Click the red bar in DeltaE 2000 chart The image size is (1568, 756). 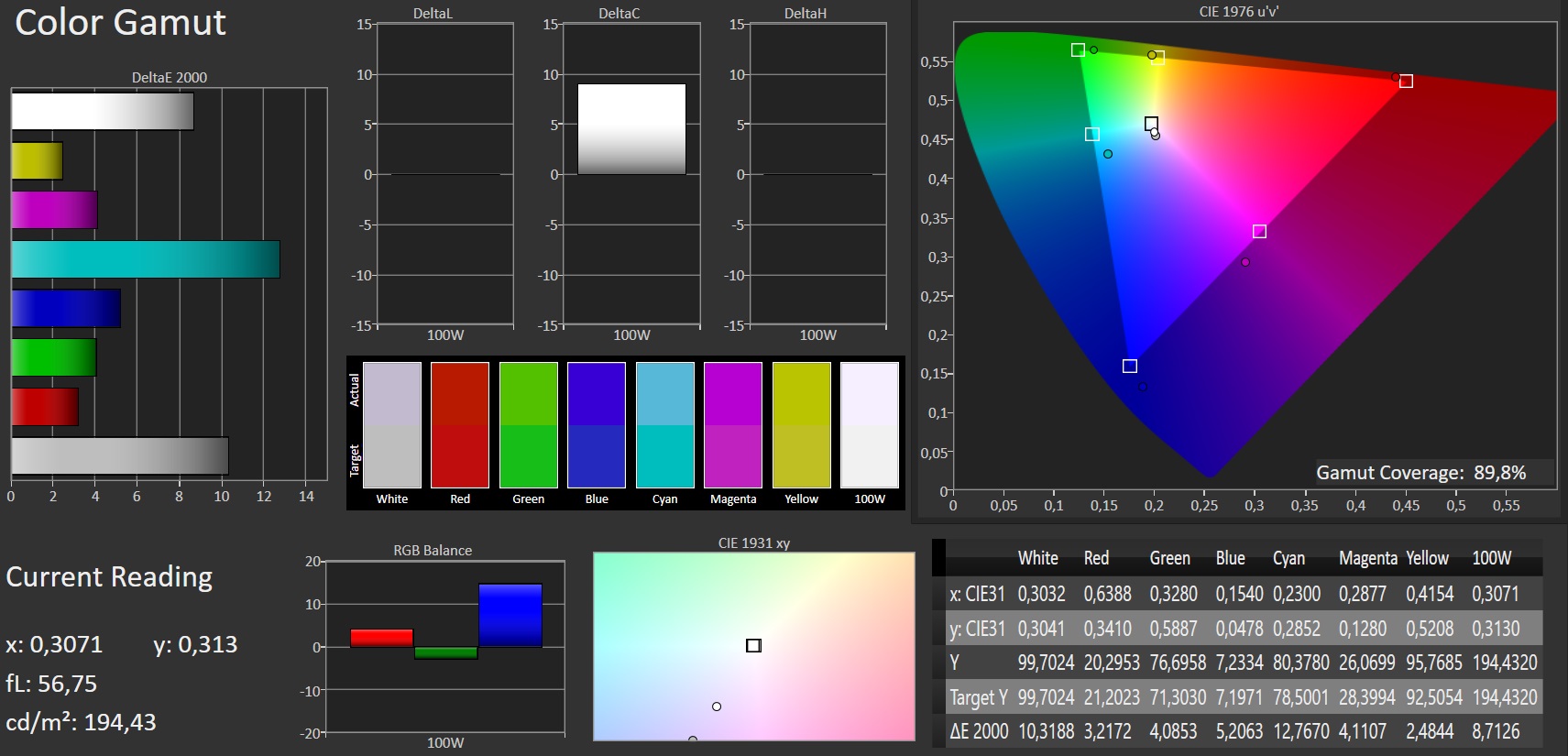(45, 407)
